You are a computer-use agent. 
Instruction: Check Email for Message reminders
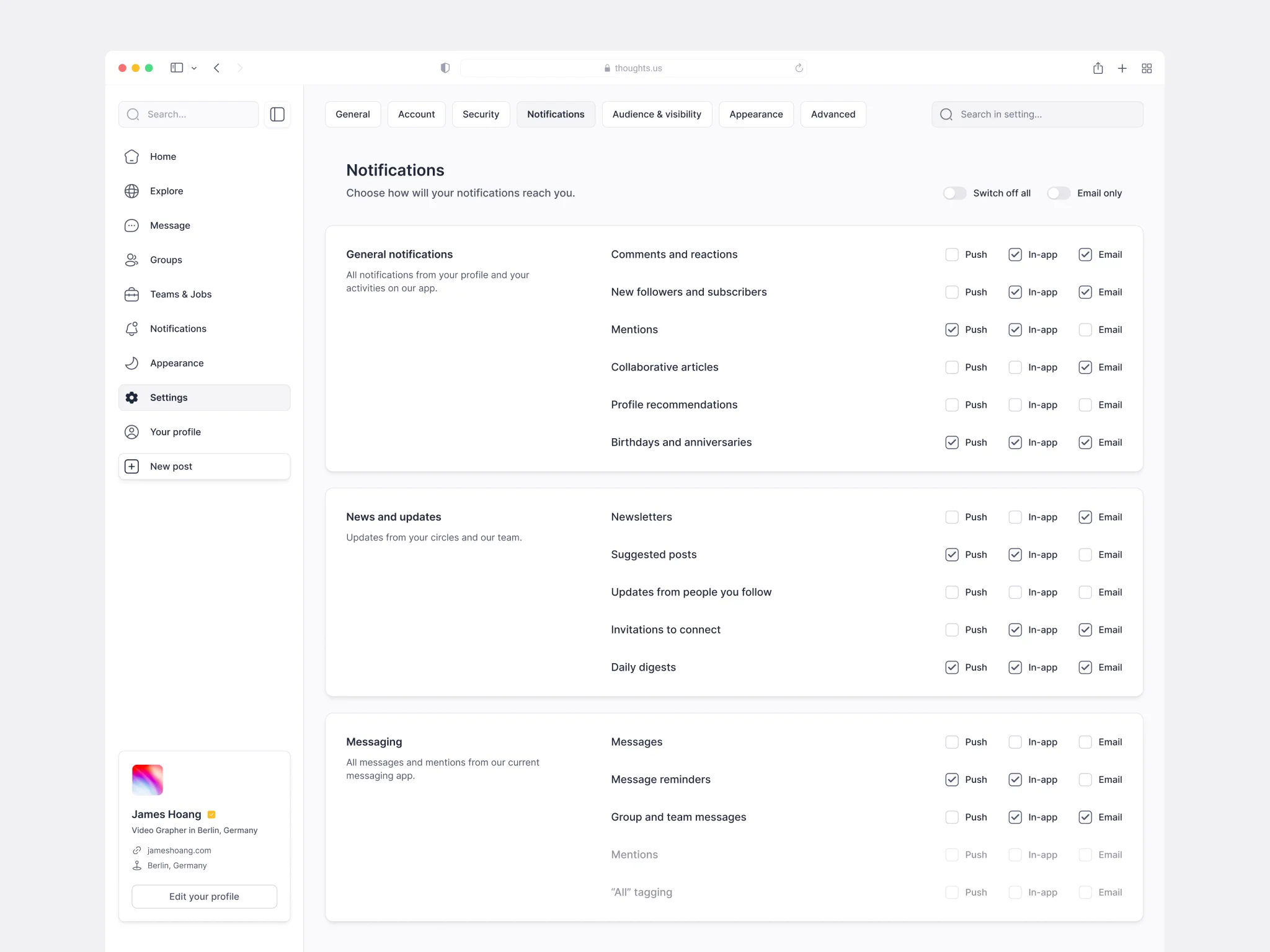pos(1085,780)
